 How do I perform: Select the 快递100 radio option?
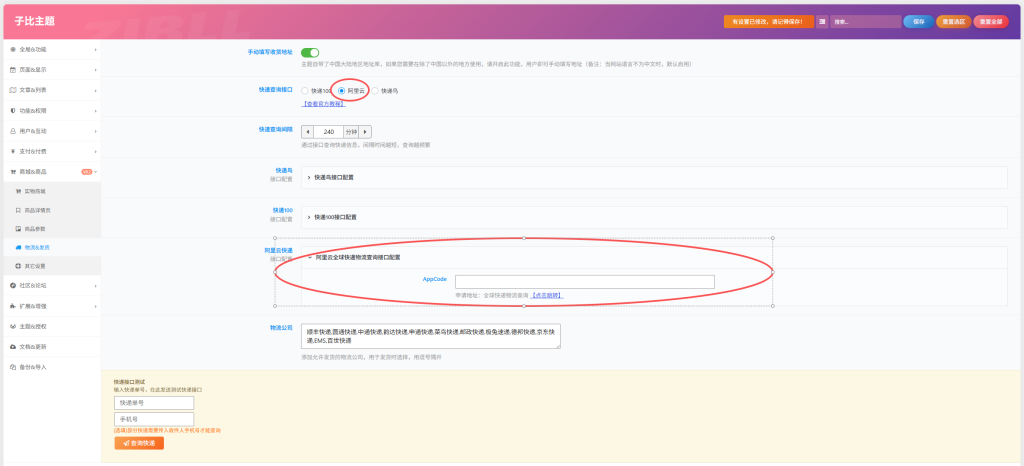tap(305, 91)
